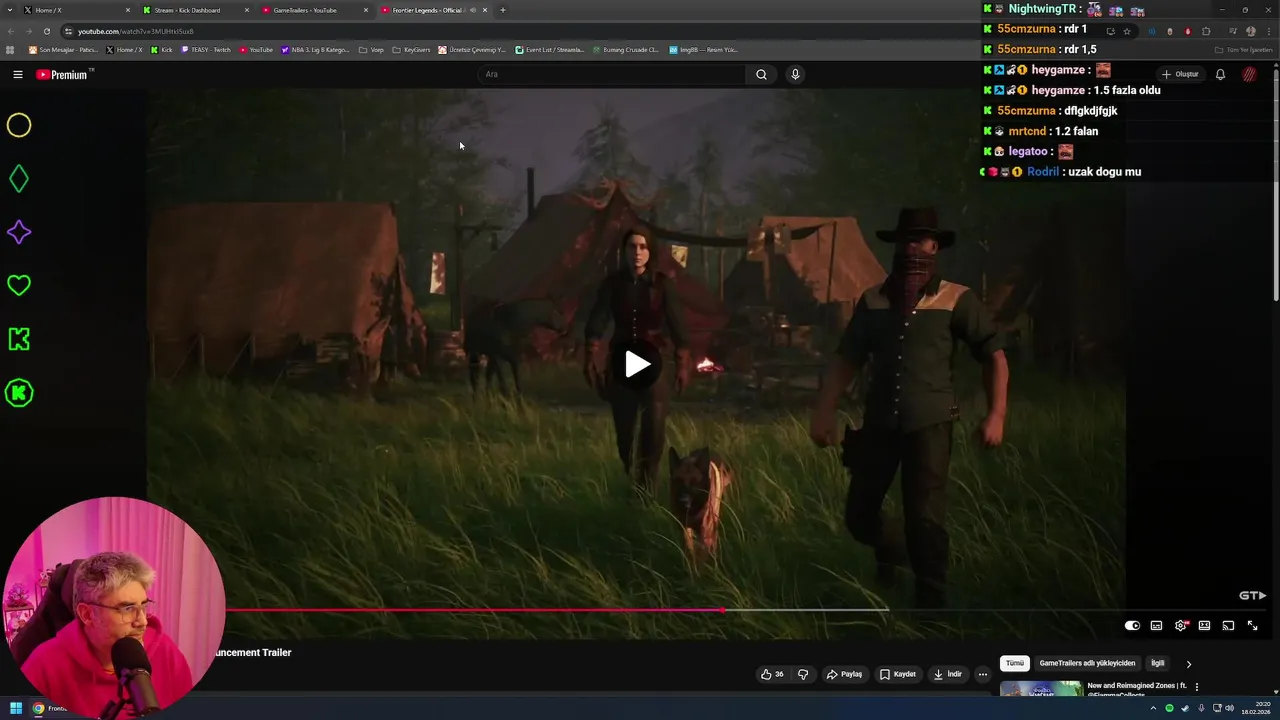Image resolution: width=1280 pixels, height=720 pixels.
Task: Open 'Now and Reimagined Zones' suggested video thumbnail
Action: [1041, 689]
